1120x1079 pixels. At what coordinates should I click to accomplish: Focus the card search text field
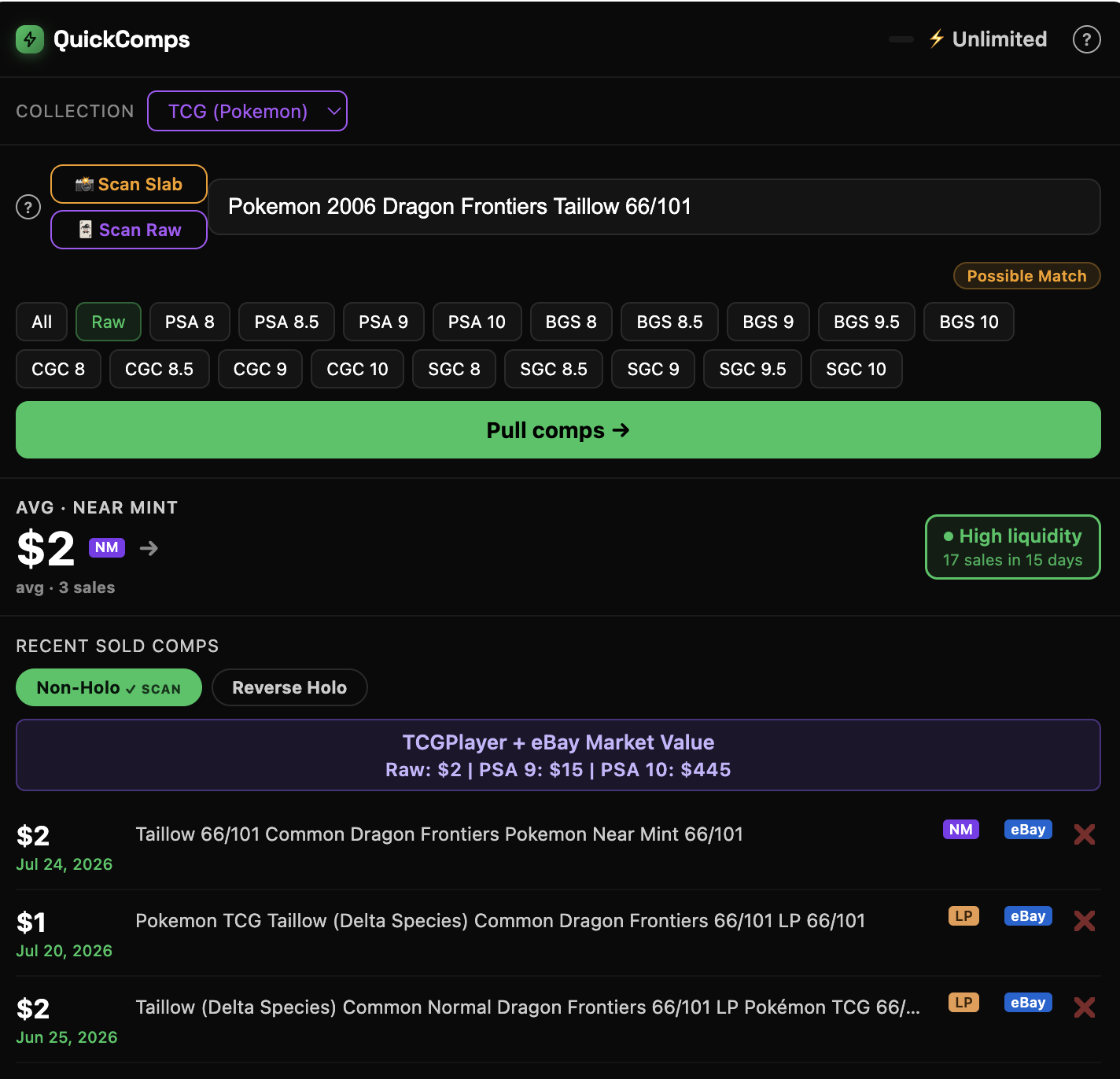[654, 207]
